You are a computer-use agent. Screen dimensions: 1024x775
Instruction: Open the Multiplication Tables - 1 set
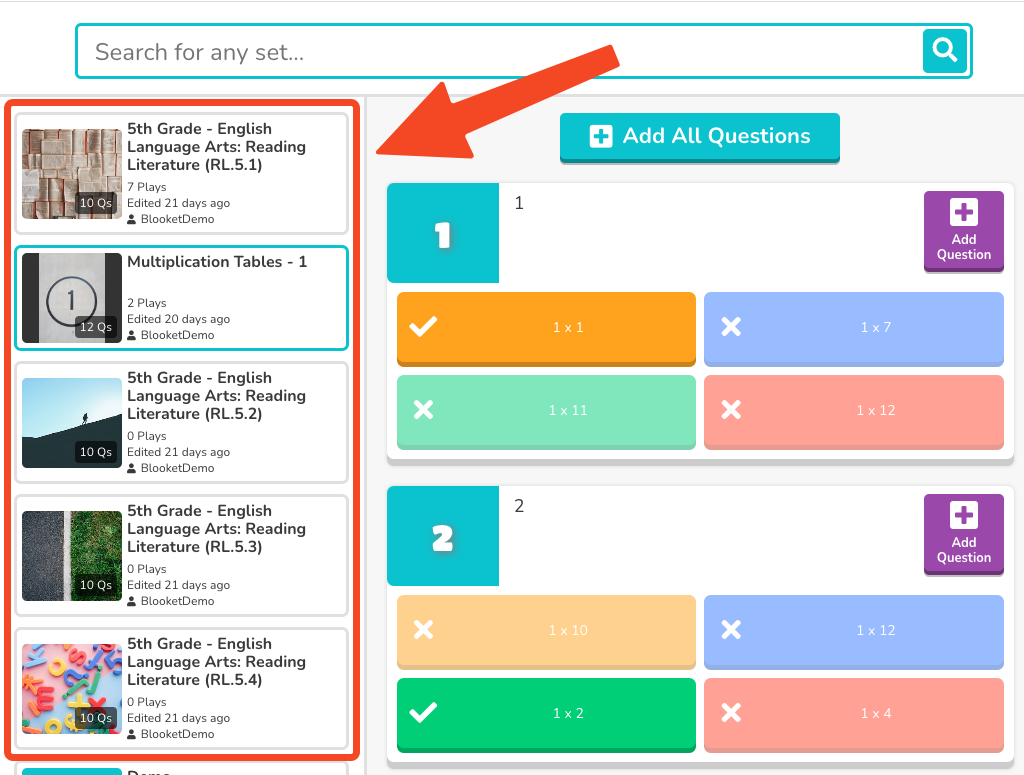[x=182, y=298]
